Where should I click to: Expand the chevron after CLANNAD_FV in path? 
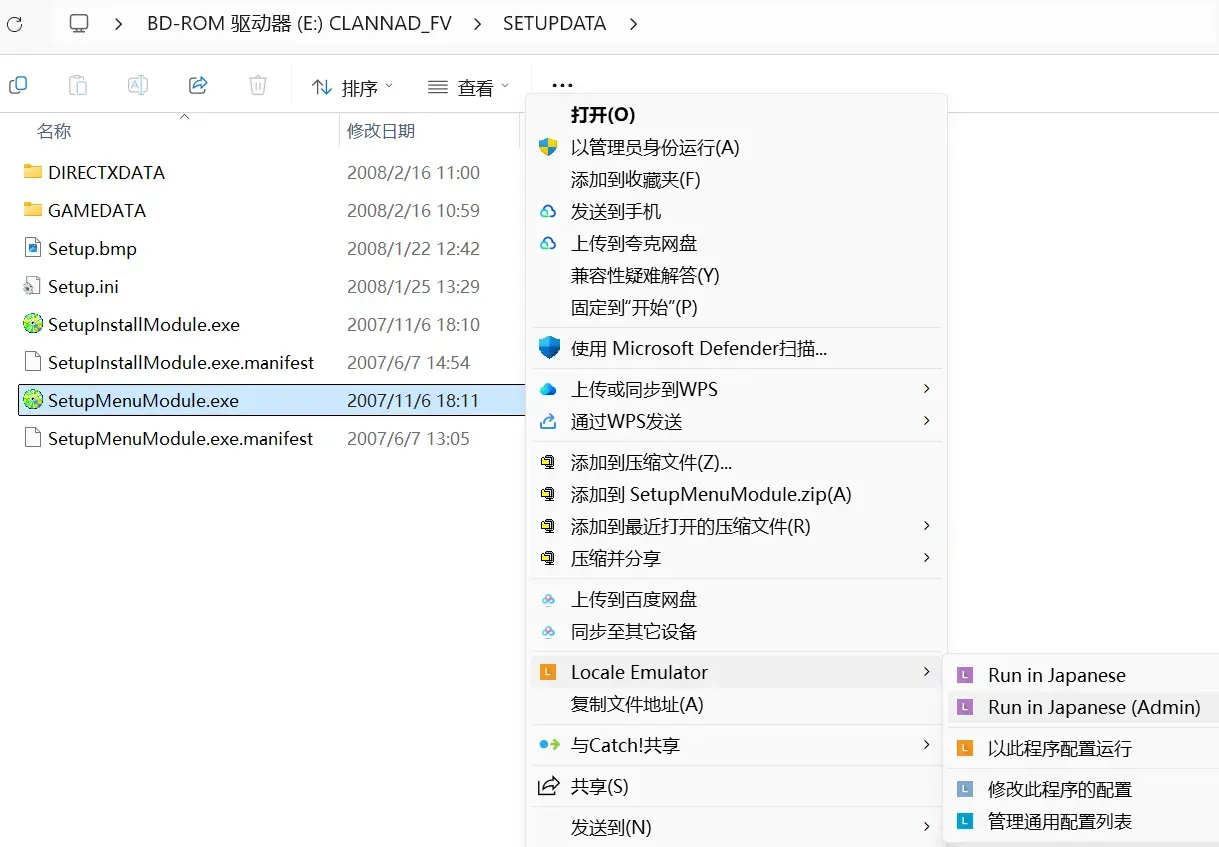477,23
